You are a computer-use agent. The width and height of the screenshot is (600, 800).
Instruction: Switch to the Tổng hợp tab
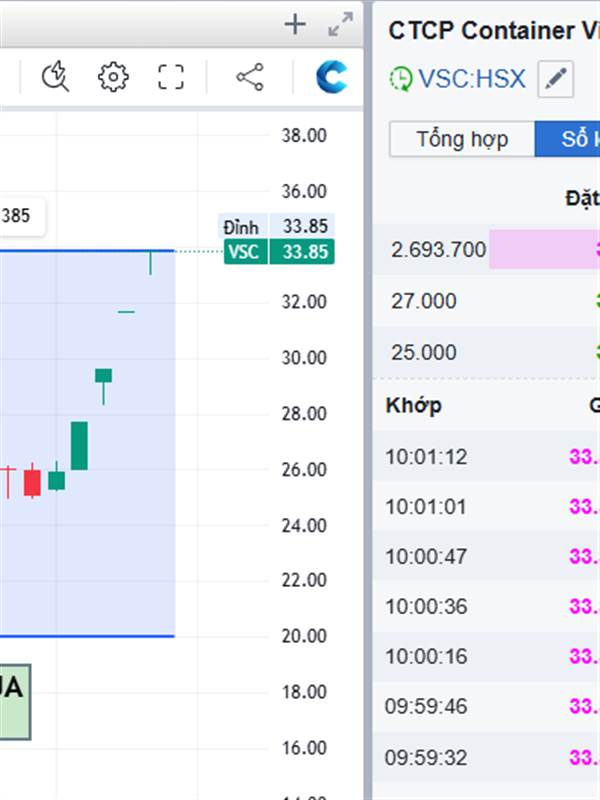point(462,139)
